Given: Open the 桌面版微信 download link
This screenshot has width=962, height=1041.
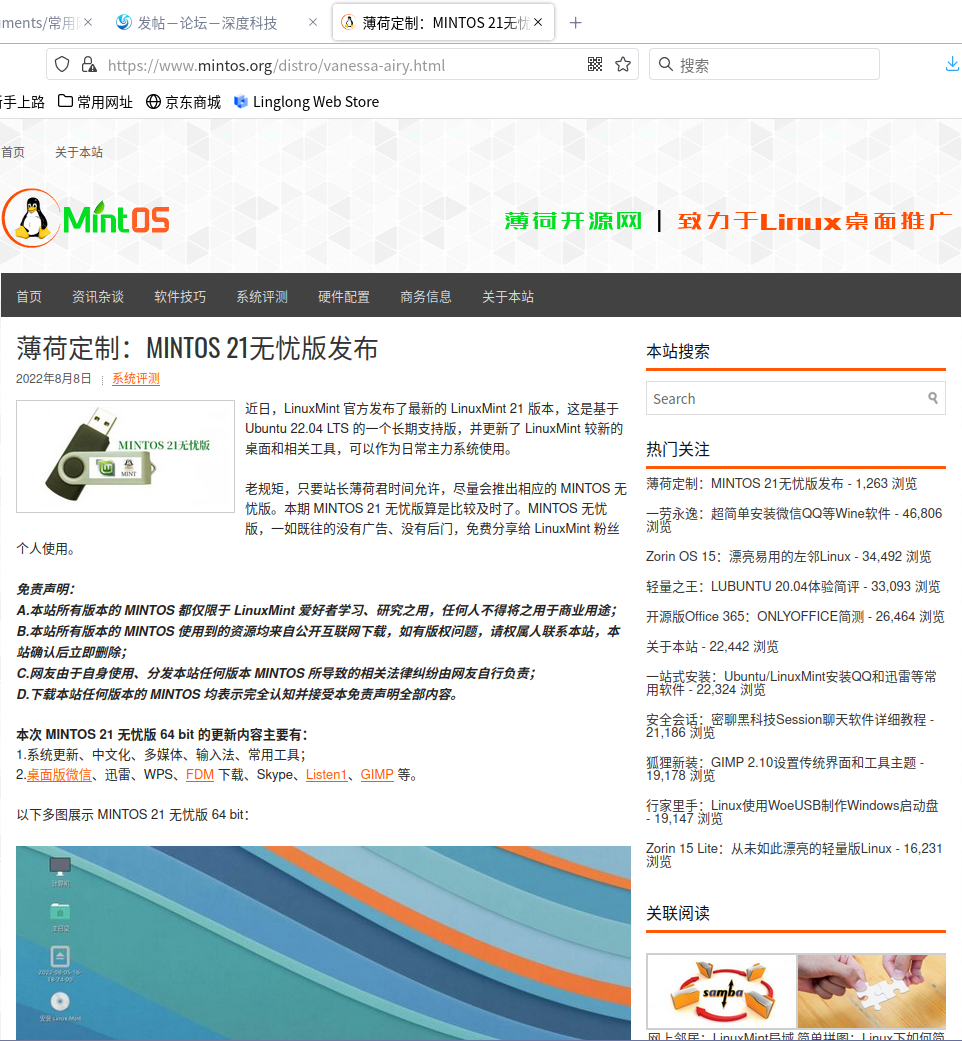Looking at the screenshot, I should tap(58, 774).
